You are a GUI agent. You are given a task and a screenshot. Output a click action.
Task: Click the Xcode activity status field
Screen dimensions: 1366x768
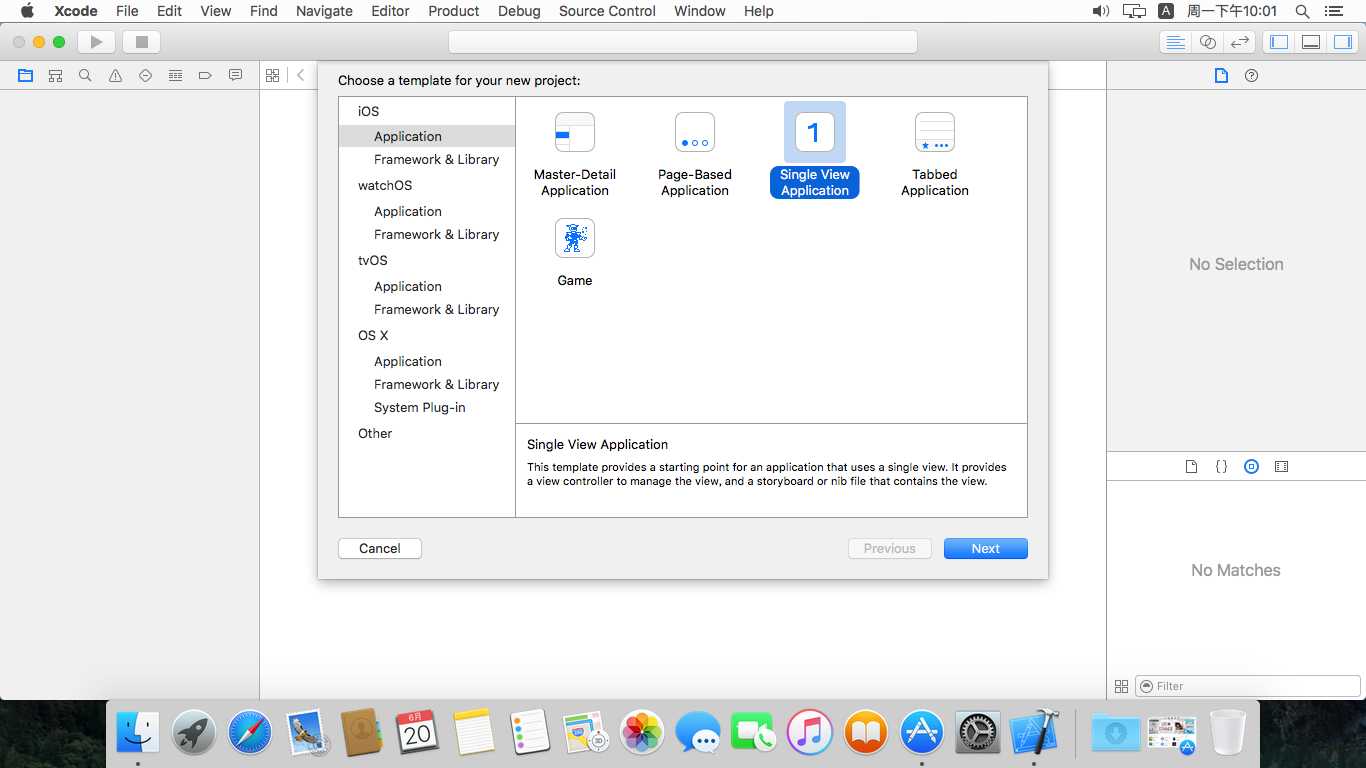tap(683, 42)
